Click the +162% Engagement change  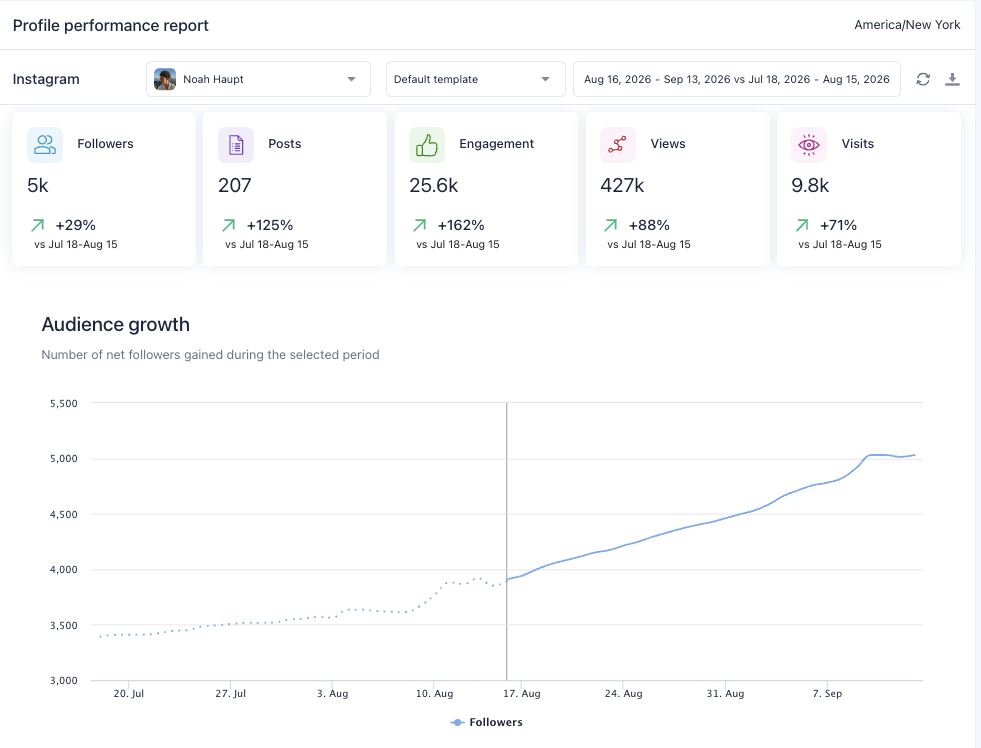pos(461,225)
